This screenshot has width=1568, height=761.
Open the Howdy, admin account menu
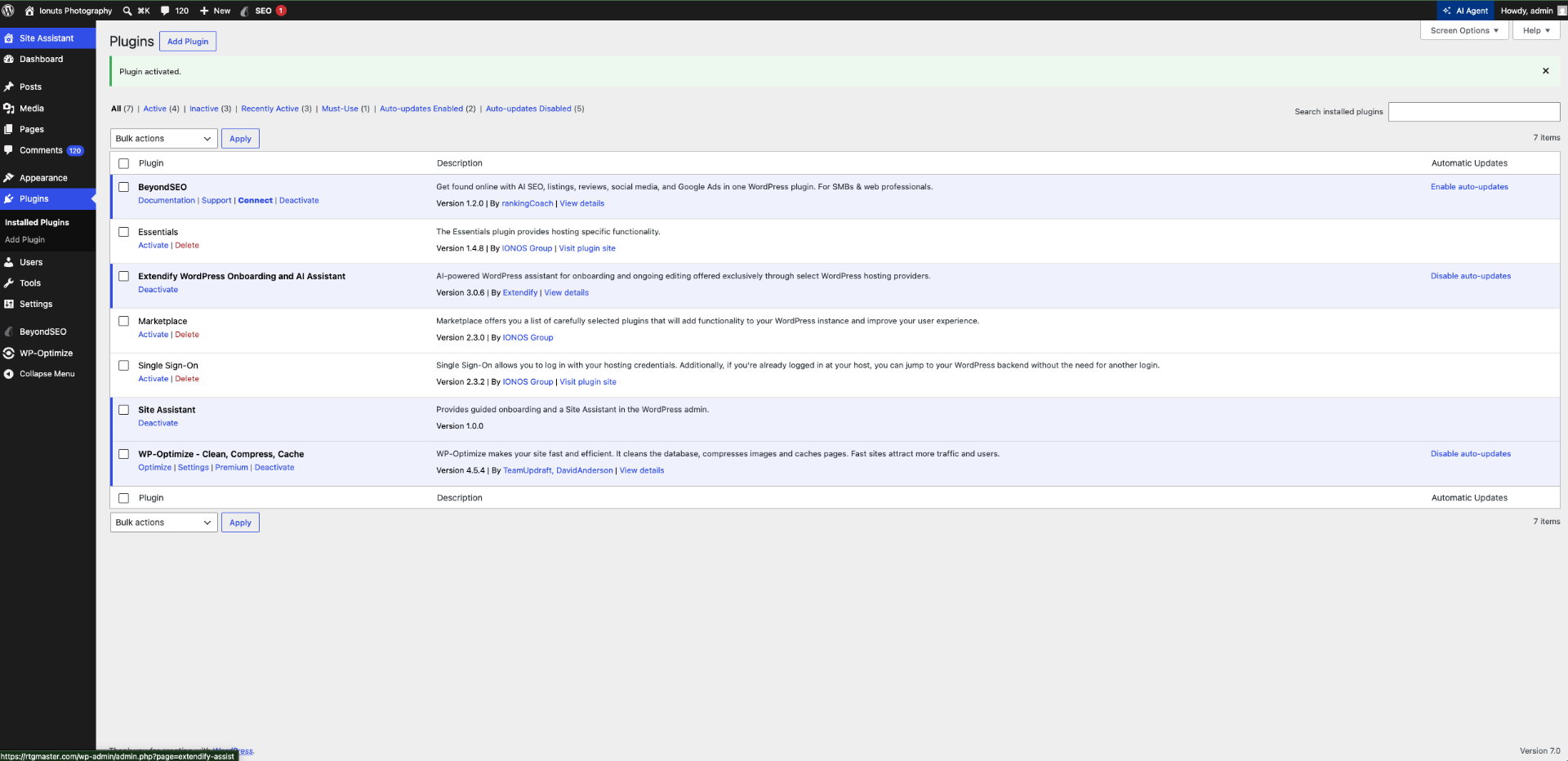1526,11
